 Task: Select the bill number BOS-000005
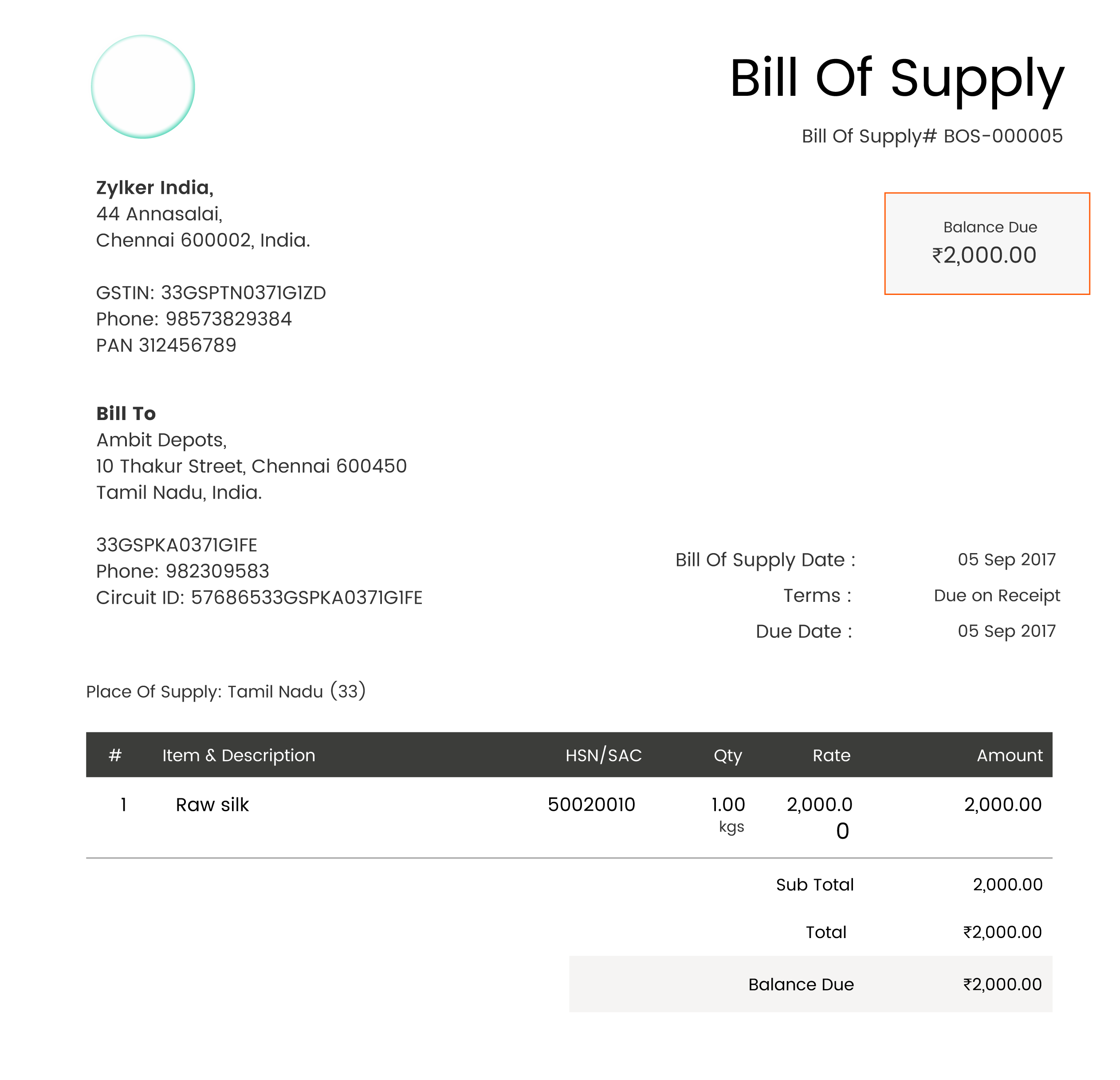pyautogui.click(x=1002, y=136)
